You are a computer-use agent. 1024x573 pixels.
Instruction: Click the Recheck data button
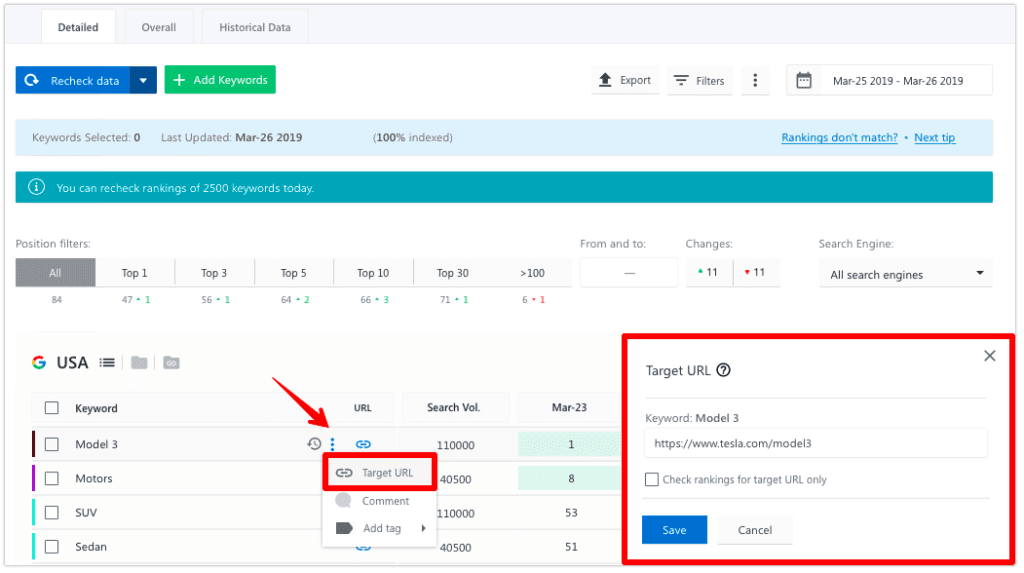pyautogui.click(x=72, y=80)
